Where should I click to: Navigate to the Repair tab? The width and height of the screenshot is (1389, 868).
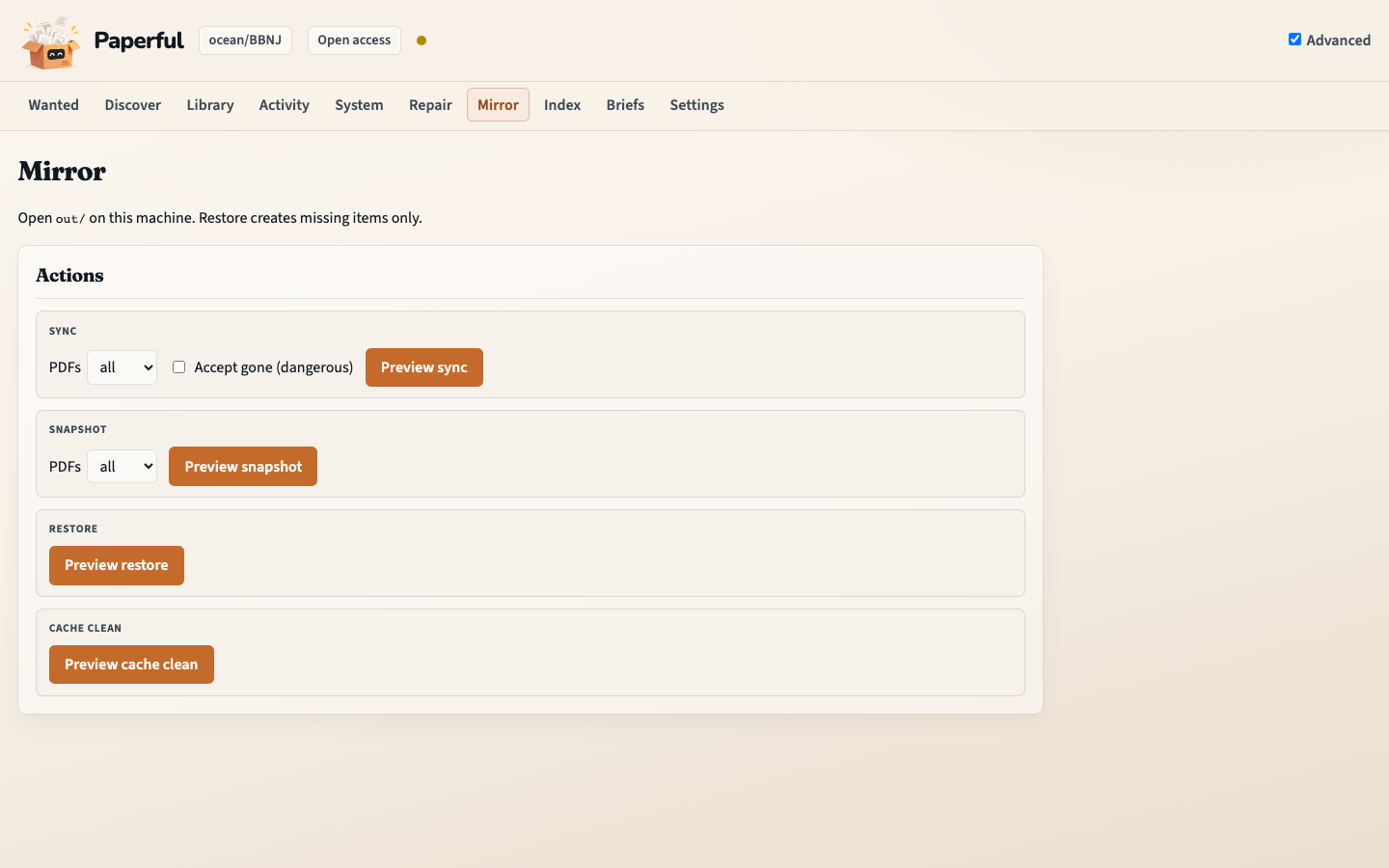(x=430, y=105)
